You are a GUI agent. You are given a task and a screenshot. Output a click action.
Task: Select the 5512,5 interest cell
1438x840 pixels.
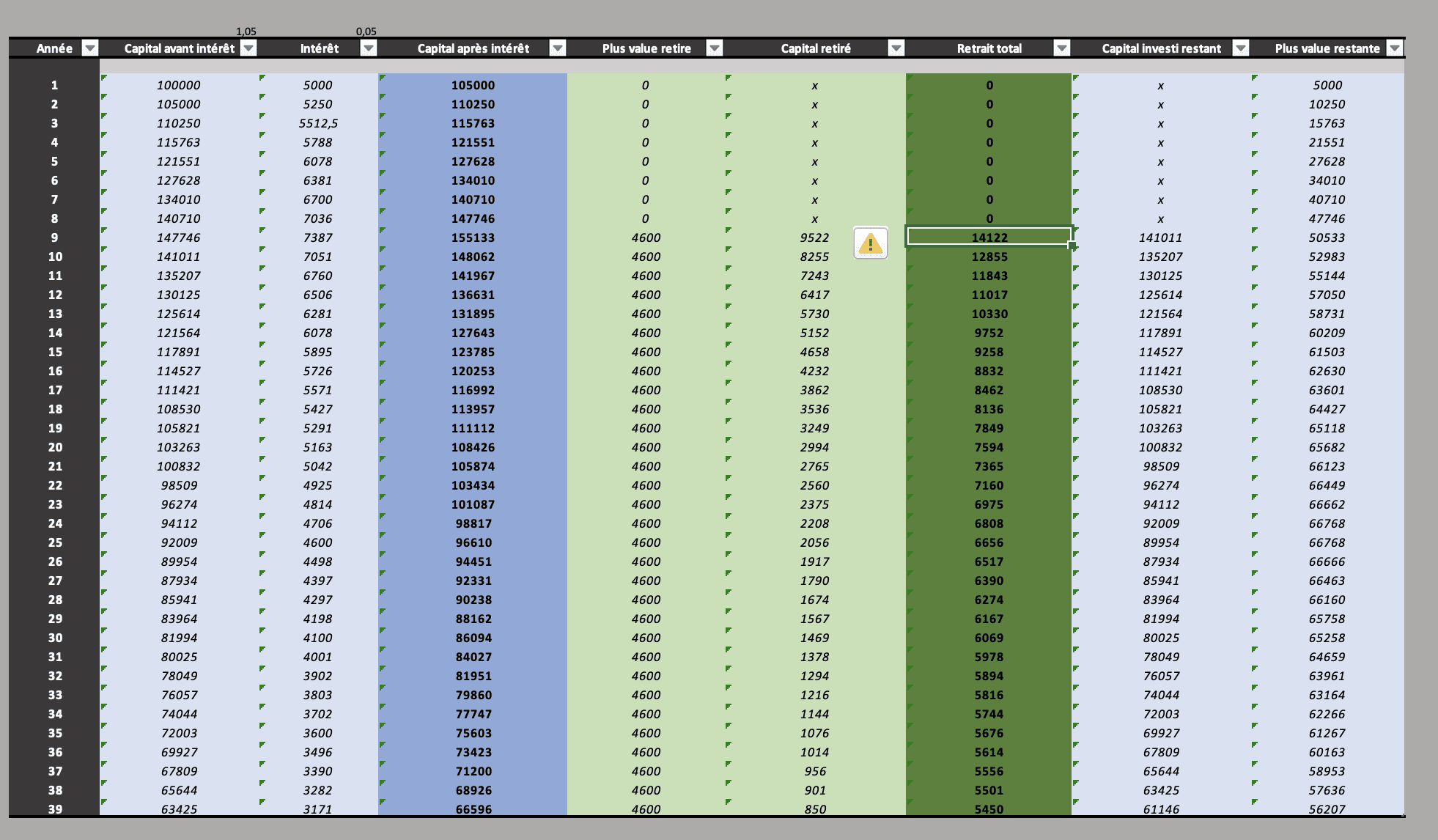tap(317, 123)
